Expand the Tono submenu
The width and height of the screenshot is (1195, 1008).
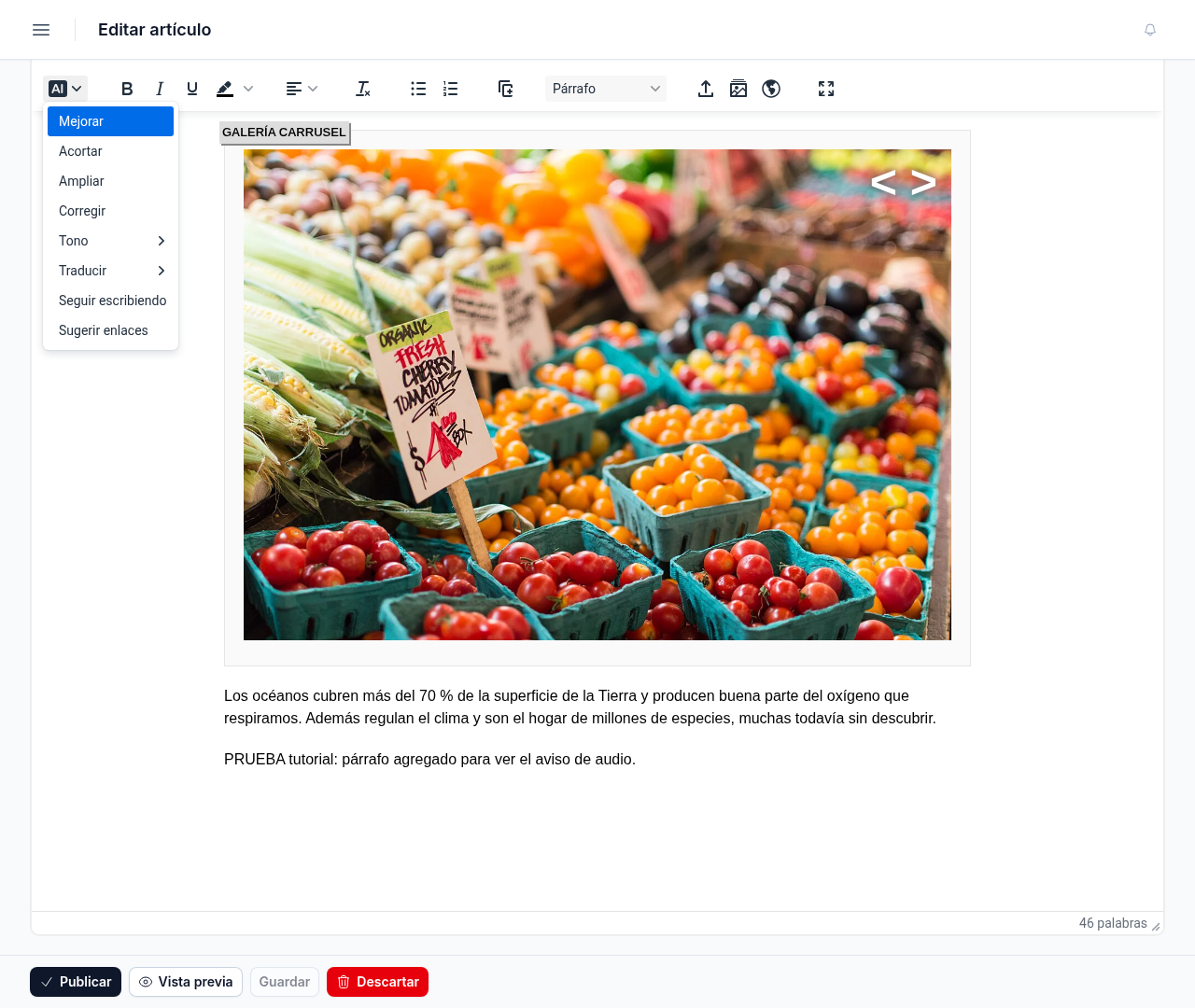point(110,241)
